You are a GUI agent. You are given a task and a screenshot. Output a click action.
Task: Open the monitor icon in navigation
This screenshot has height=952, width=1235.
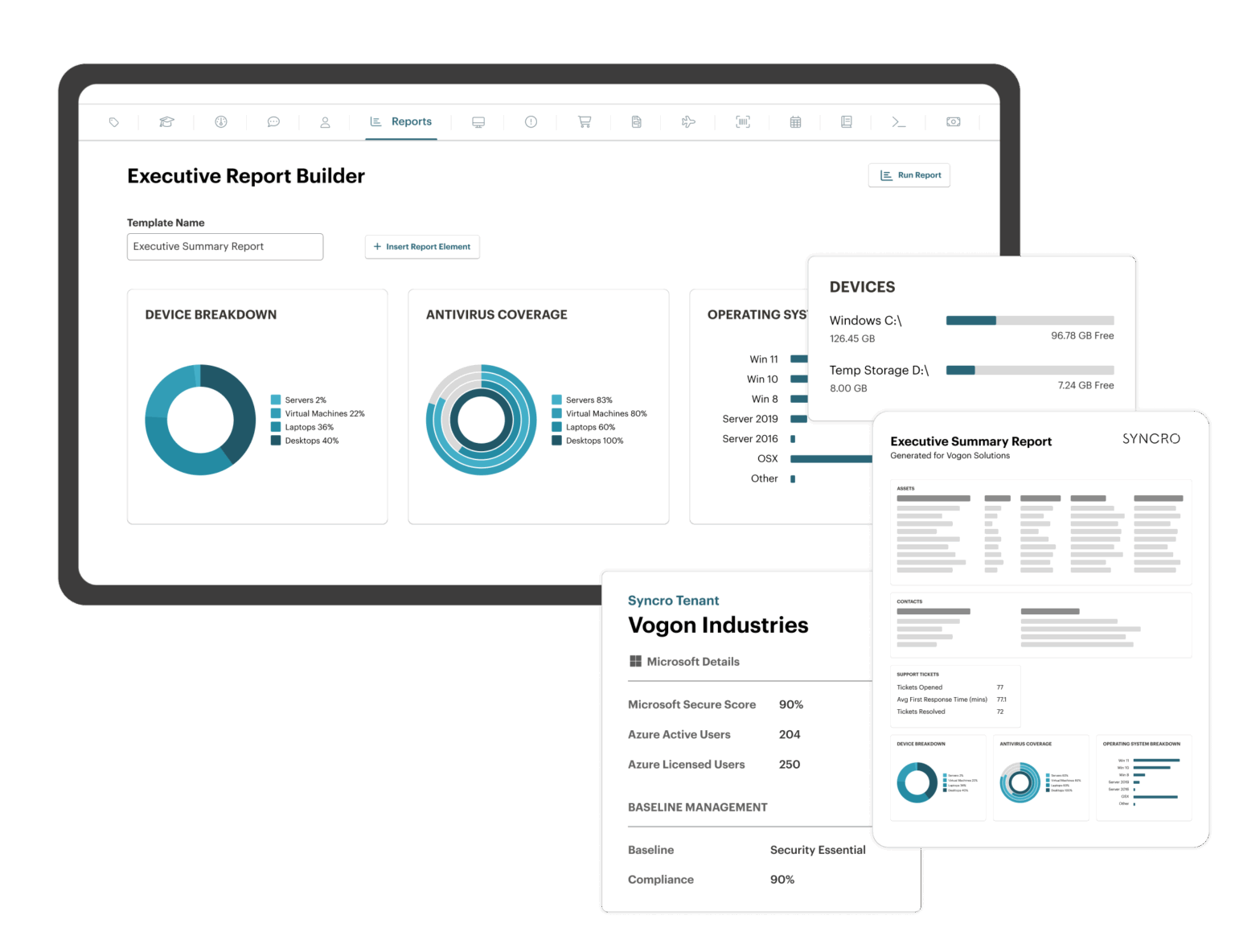pos(478,122)
